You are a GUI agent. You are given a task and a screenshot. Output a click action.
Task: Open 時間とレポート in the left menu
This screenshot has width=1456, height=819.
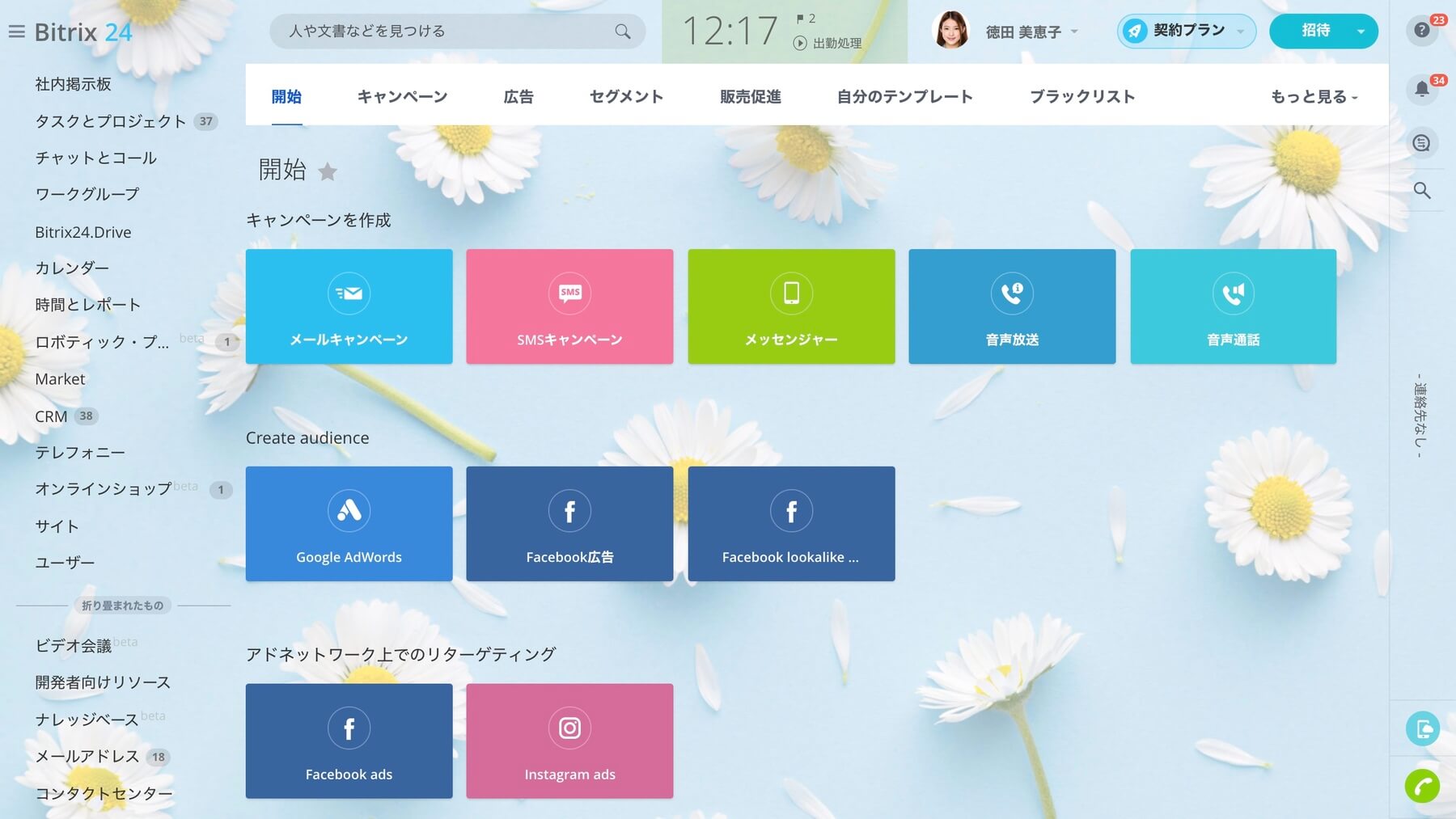87,306
